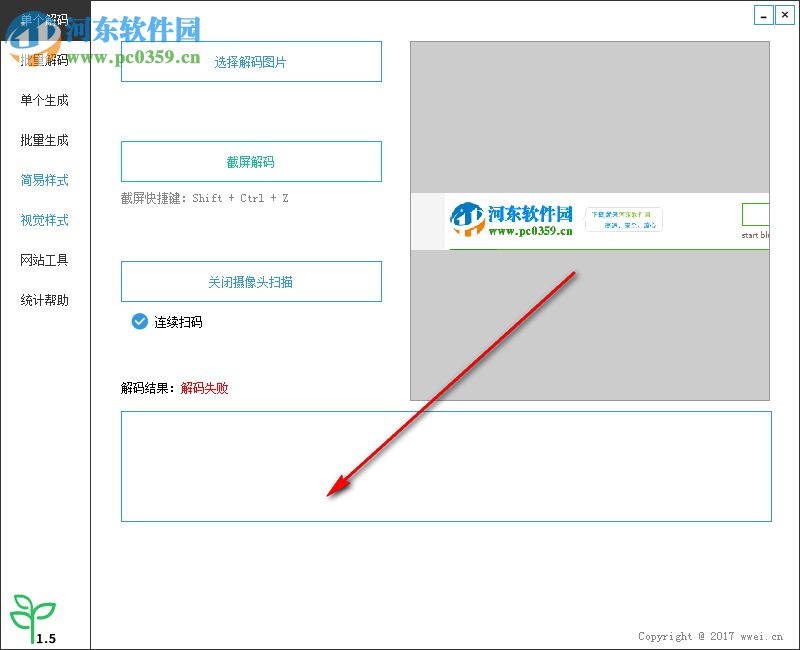This screenshot has height=650, width=800.
Task: Select the 单个解码 tab
Action: pos(43,20)
